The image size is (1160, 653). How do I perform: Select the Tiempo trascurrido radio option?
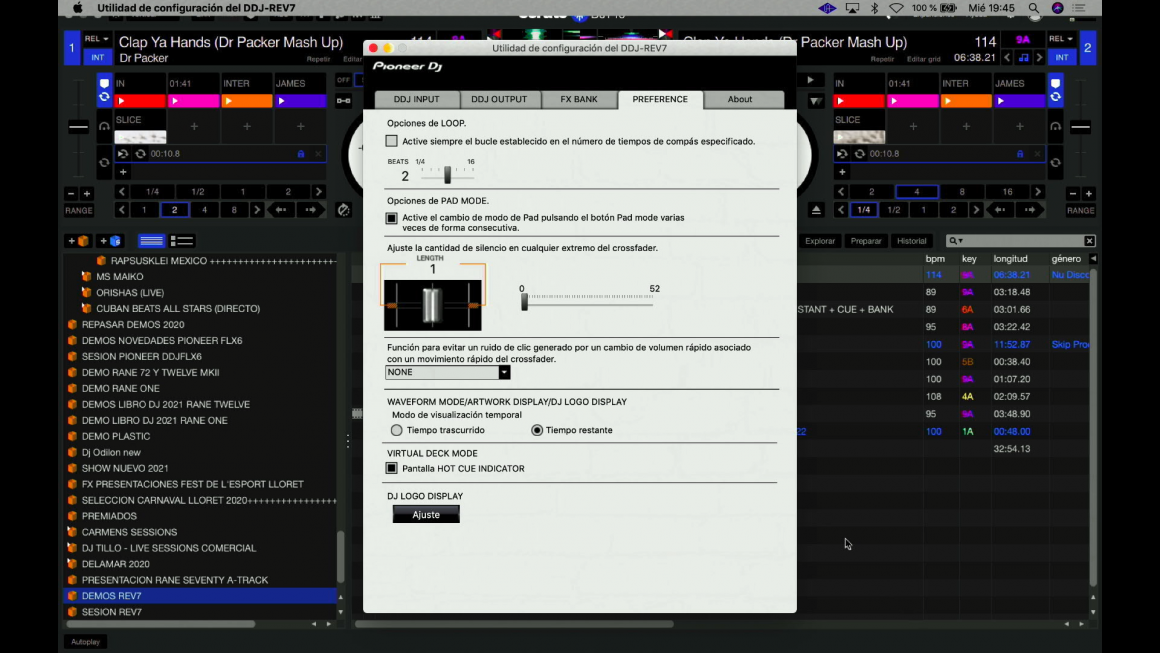397,430
